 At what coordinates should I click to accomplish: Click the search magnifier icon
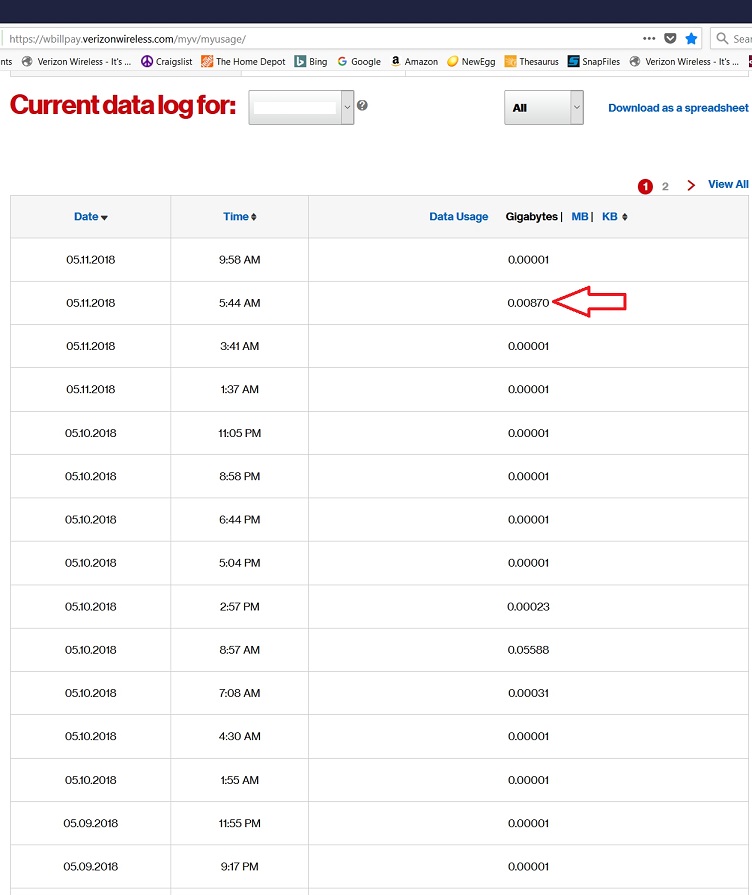click(722, 39)
